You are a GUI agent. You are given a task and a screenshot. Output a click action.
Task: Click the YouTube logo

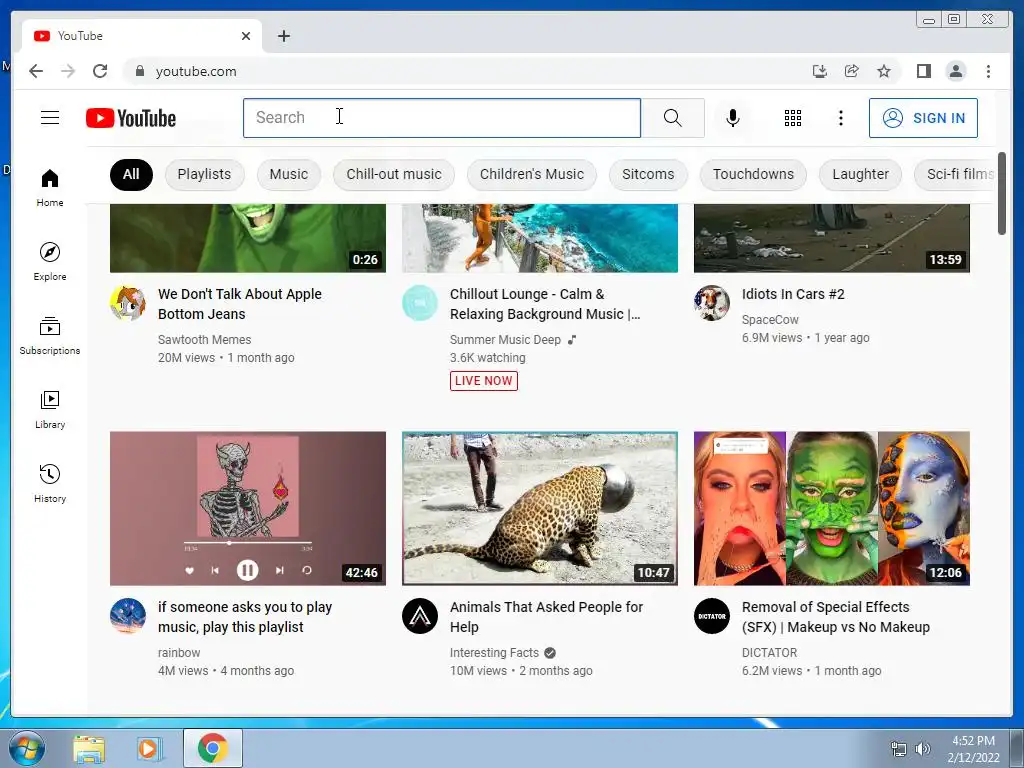pos(131,118)
